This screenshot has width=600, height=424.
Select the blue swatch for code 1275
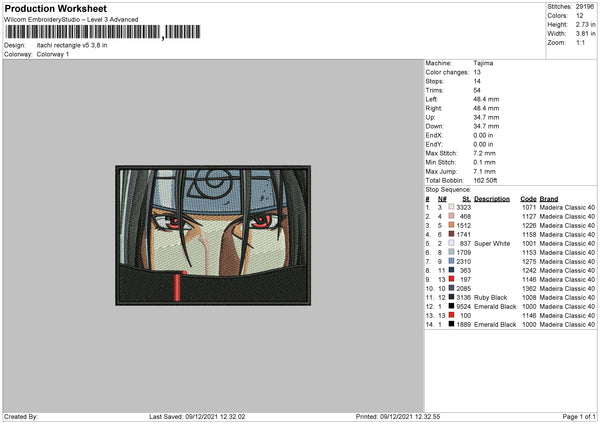click(452, 261)
